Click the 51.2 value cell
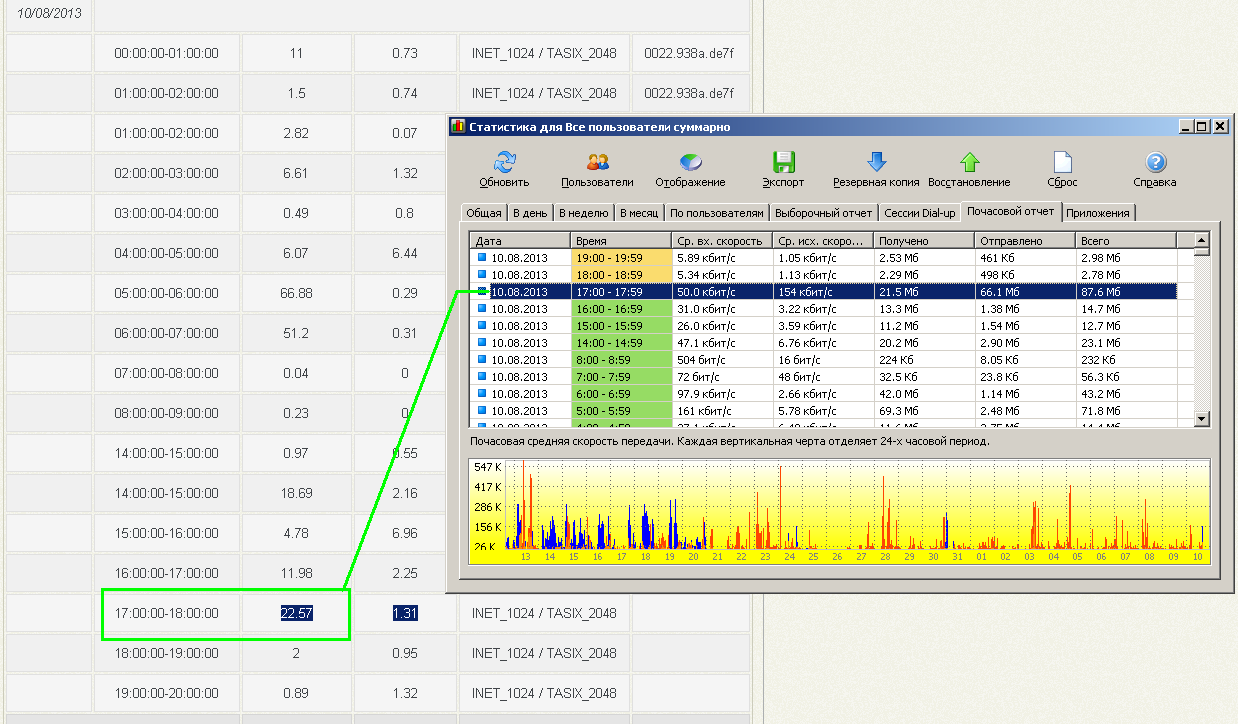Viewport: 1238px width, 724px height. click(296, 333)
